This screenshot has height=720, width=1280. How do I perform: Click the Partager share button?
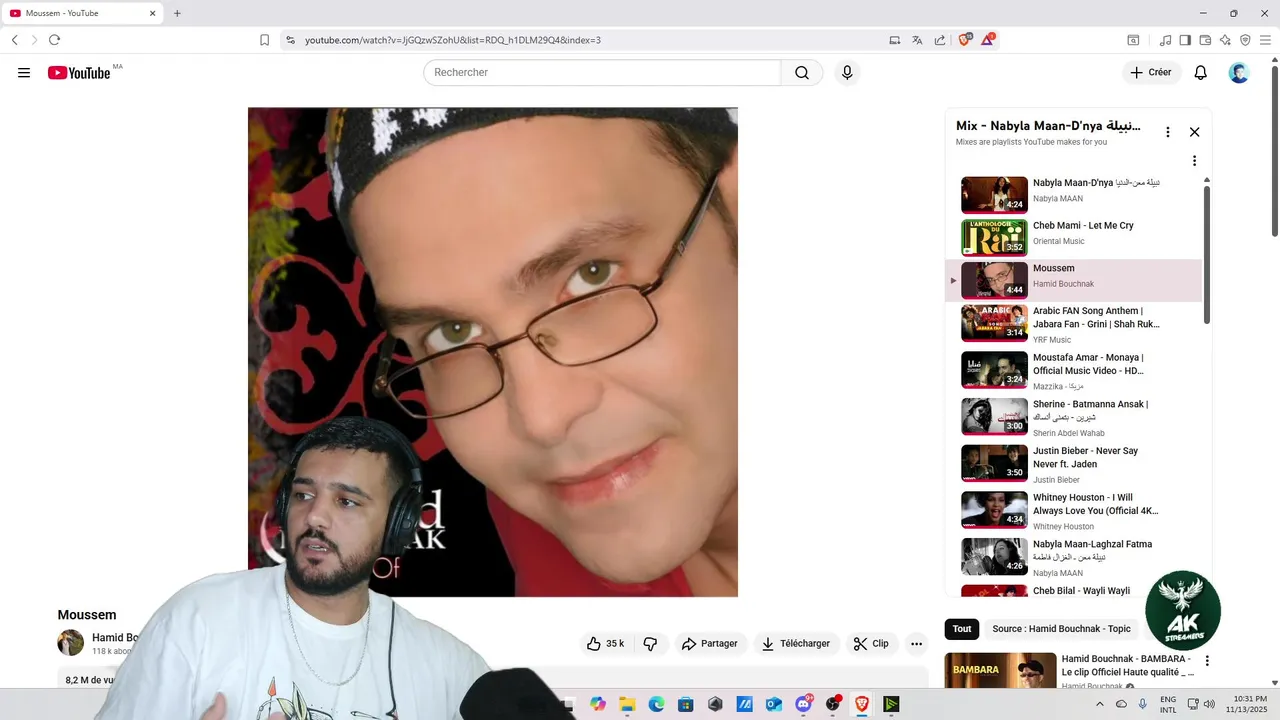pyautogui.click(x=709, y=644)
